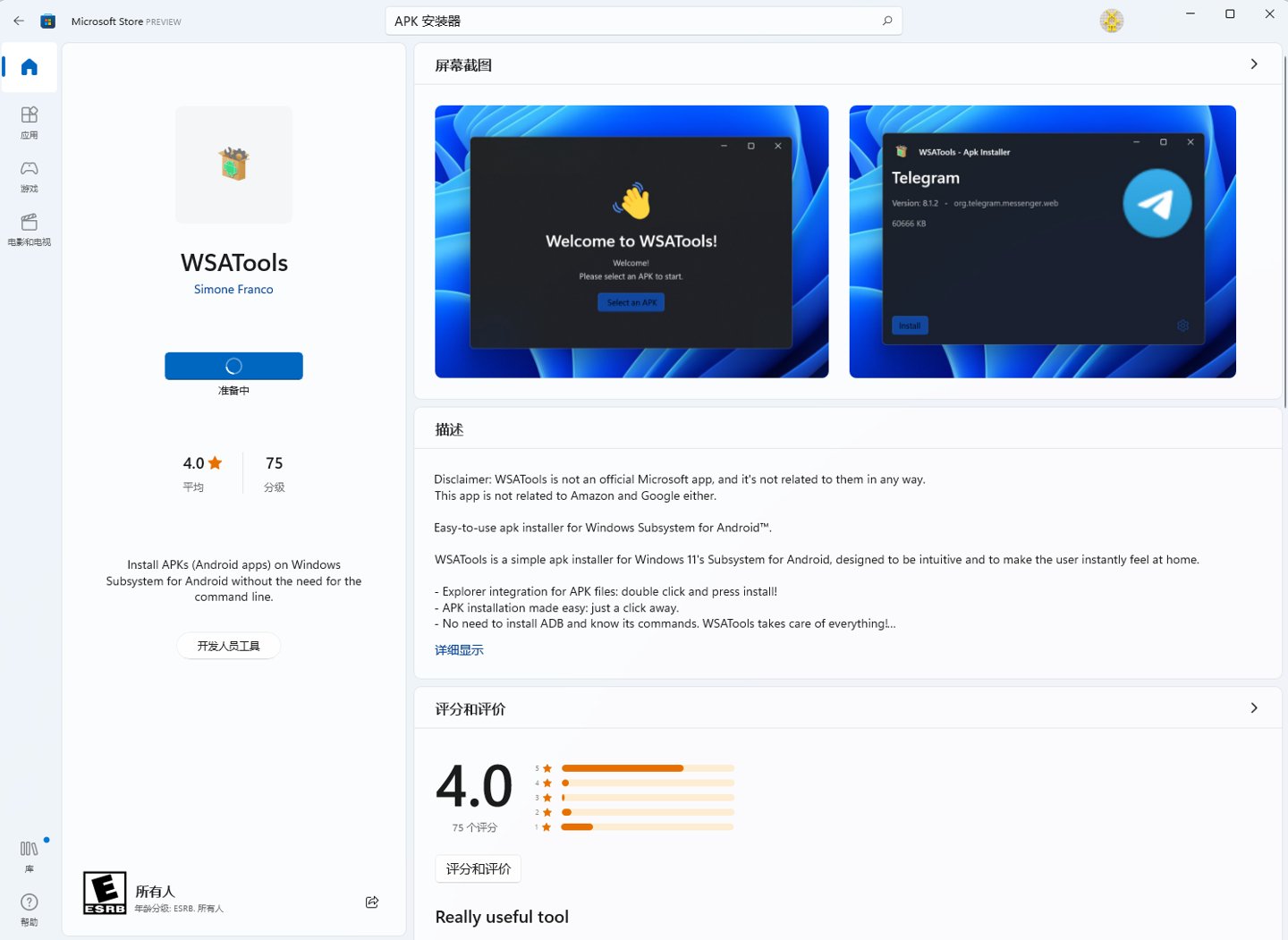The height and width of the screenshot is (940, 1288).
Task: Click the 2-star rating bar
Action: click(648, 812)
